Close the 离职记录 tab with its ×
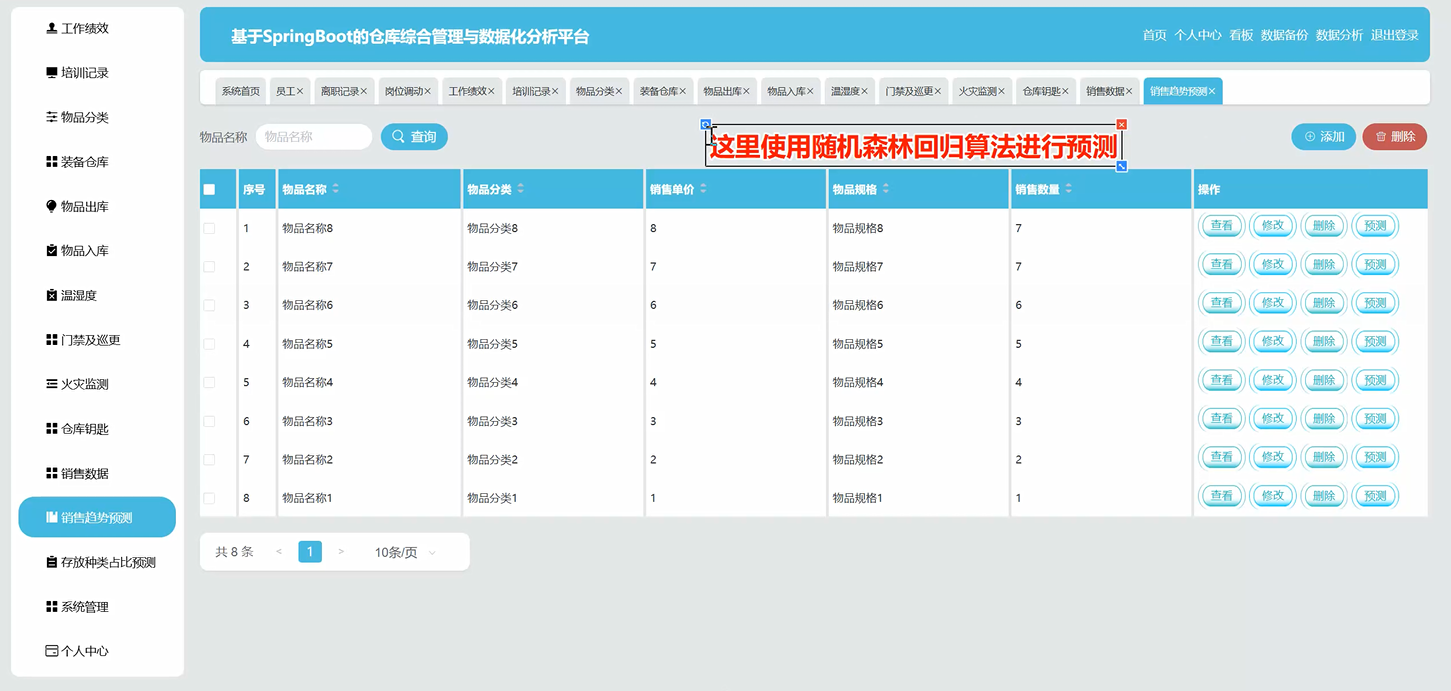The height and width of the screenshot is (691, 1451). click(364, 91)
